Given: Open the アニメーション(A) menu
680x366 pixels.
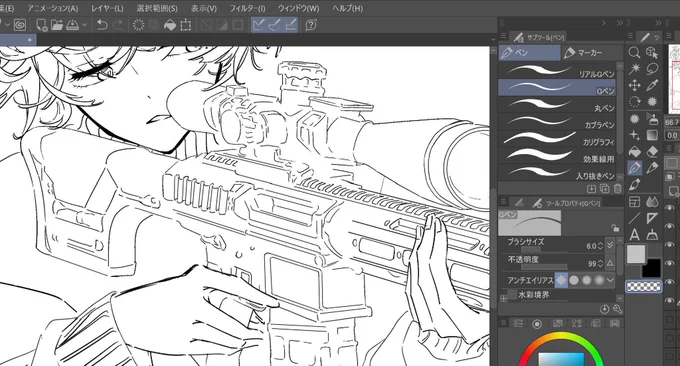Looking at the screenshot, I should coord(52,8).
